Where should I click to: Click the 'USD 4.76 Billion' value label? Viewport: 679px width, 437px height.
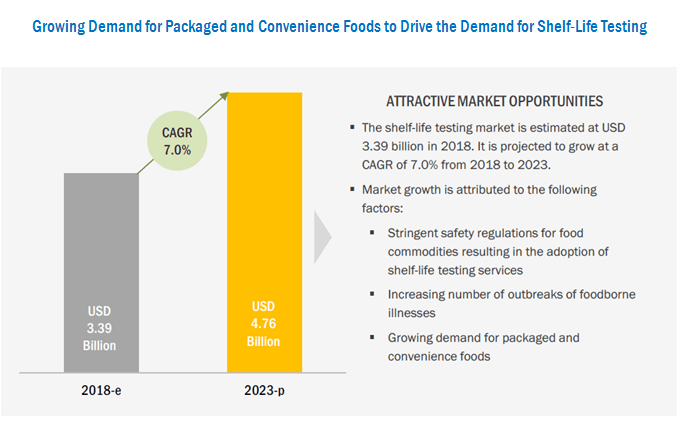tap(265, 322)
